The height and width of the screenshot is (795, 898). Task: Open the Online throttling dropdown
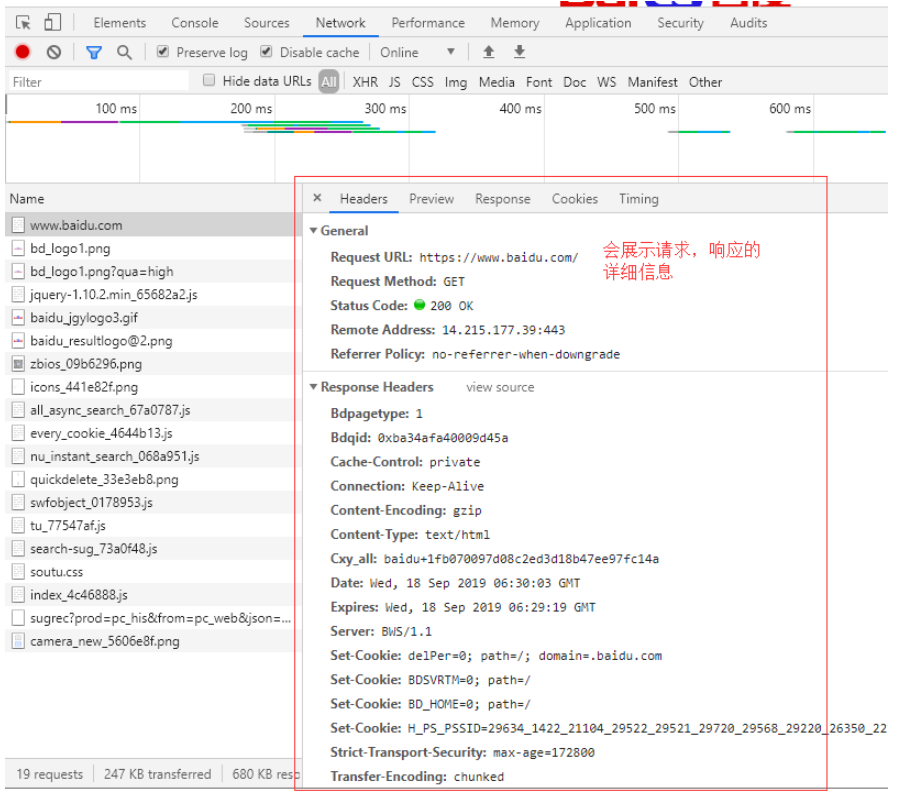418,52
